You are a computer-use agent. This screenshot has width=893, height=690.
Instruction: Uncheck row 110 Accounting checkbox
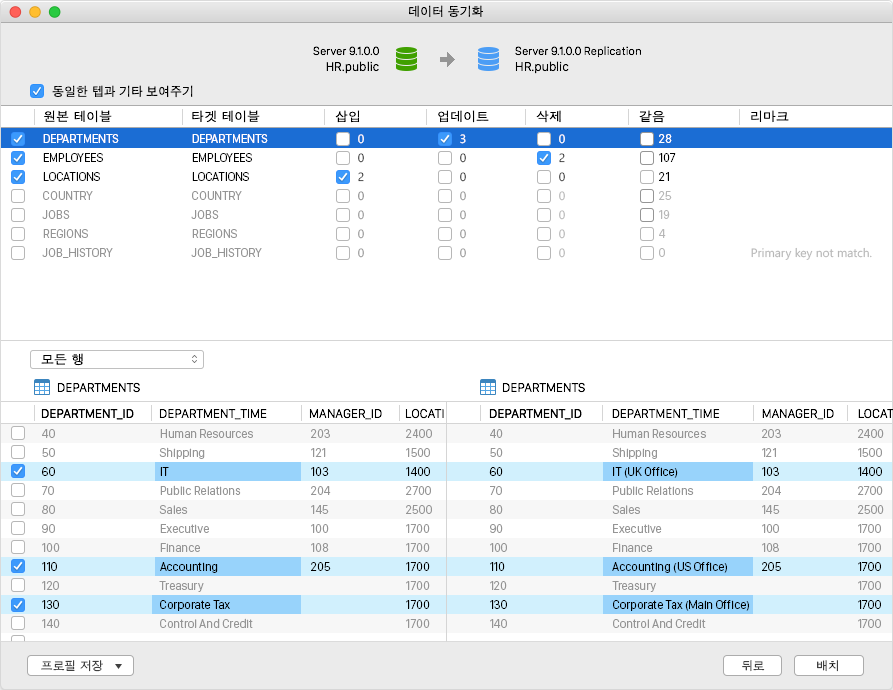click(18, 567)
